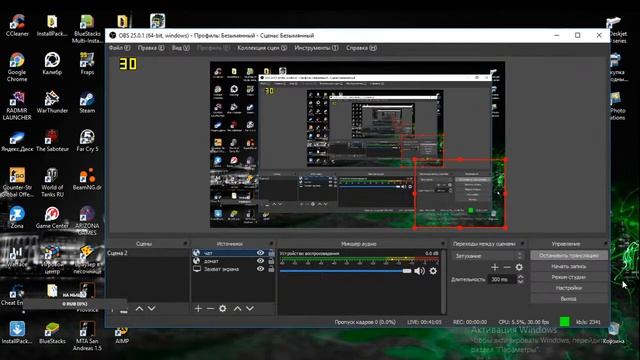Click Начать запись button
640x360 pixels.
click(x=569, y=266)
